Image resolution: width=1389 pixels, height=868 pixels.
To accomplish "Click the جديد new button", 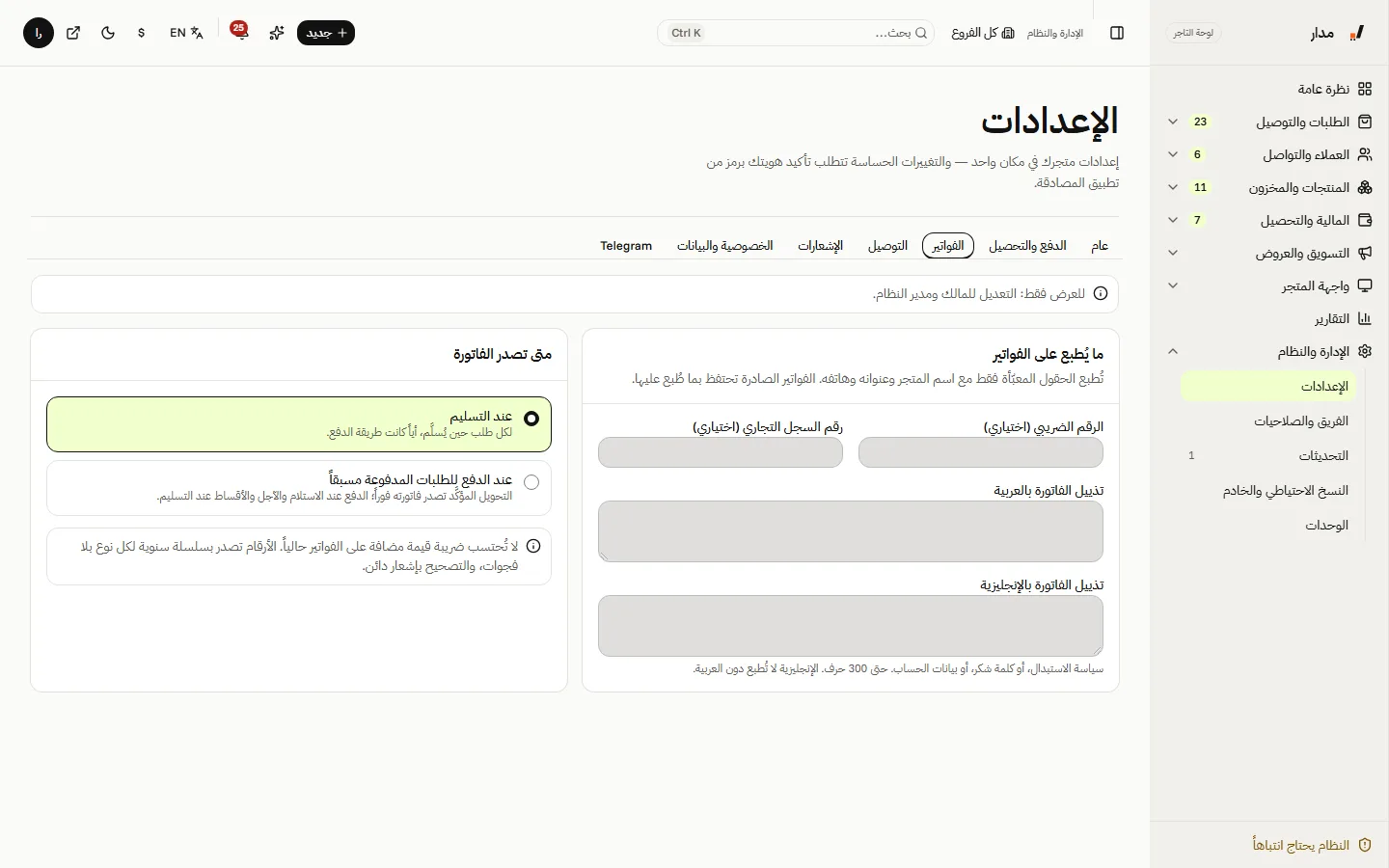I will (326, 33).
